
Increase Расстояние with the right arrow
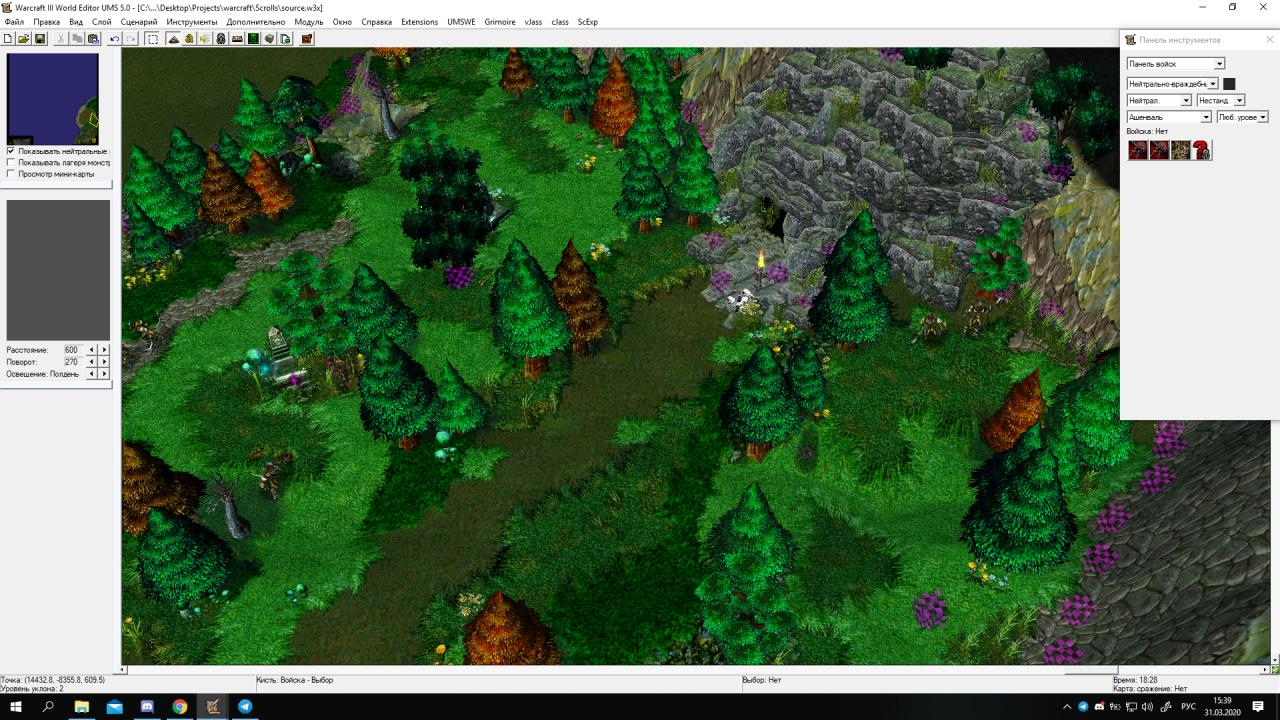[x=104, y=350]
